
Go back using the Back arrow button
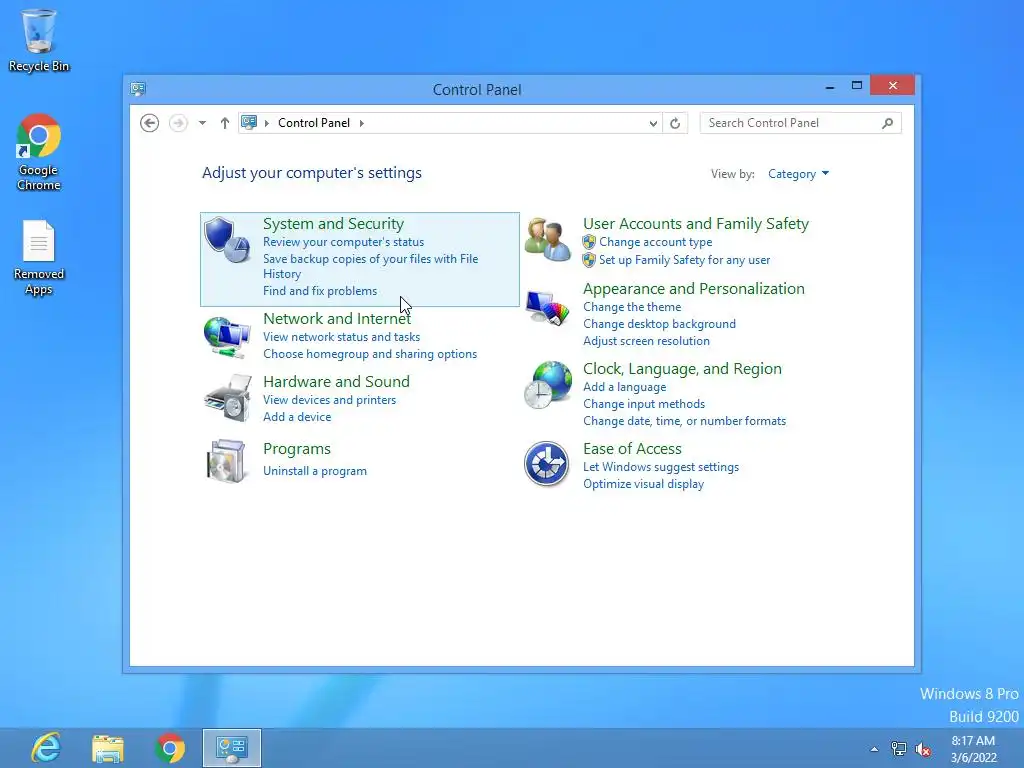tap(150, 123)
